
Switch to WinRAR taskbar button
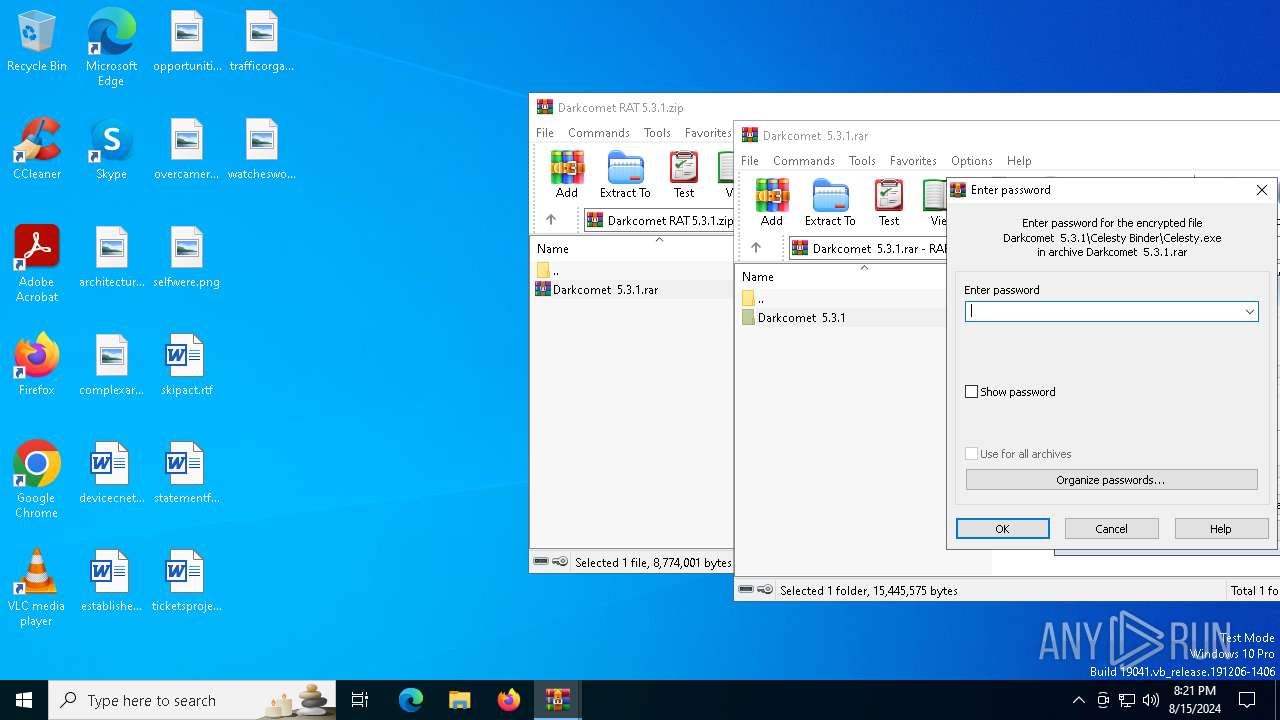coord(557,700)
